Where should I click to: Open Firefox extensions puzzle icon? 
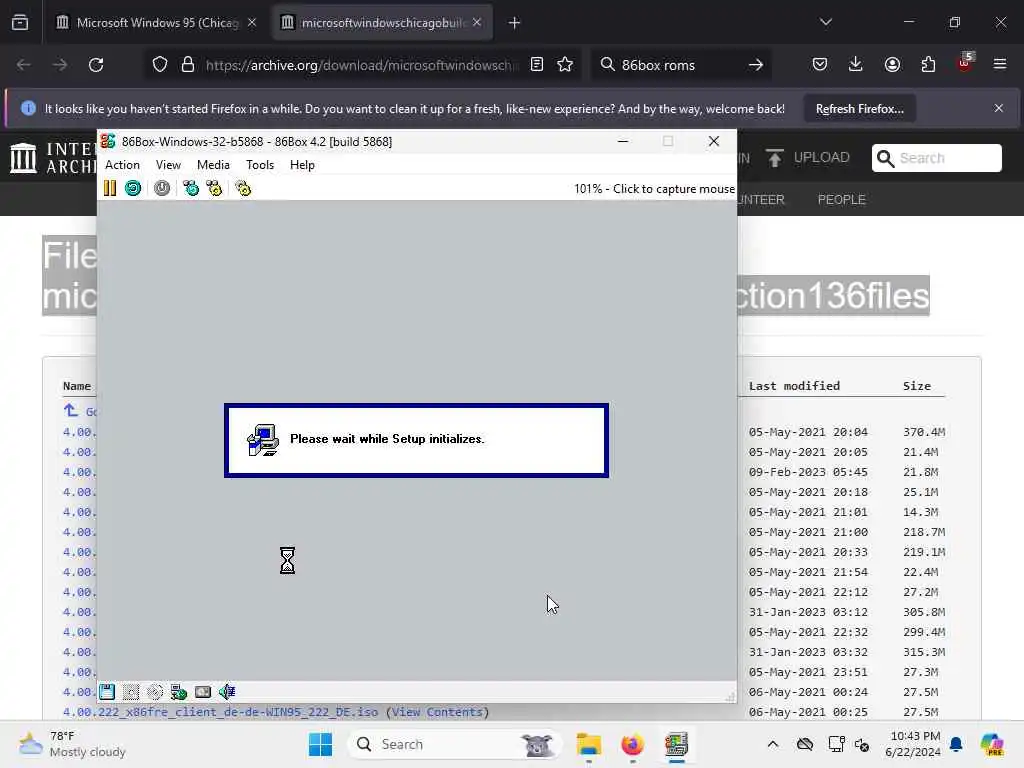(928, 64)
